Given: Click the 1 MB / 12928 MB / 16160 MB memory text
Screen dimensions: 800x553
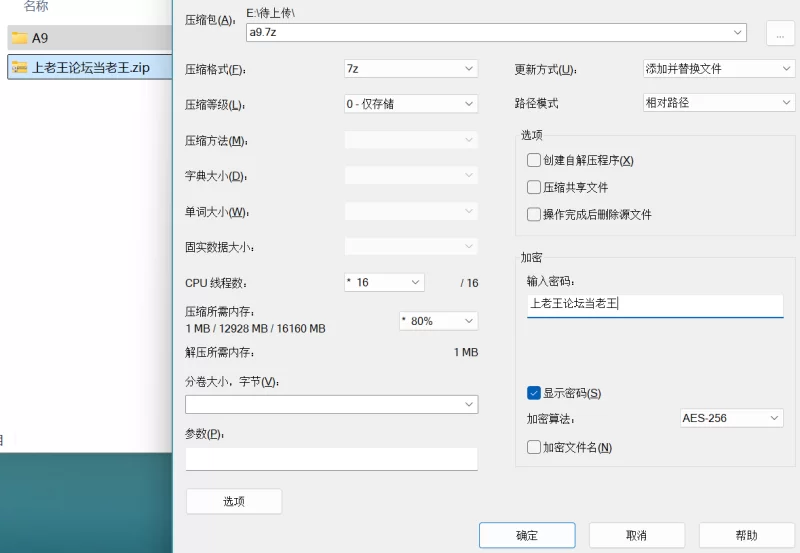Looking at the screenshot, I should [x=255, y=329].
